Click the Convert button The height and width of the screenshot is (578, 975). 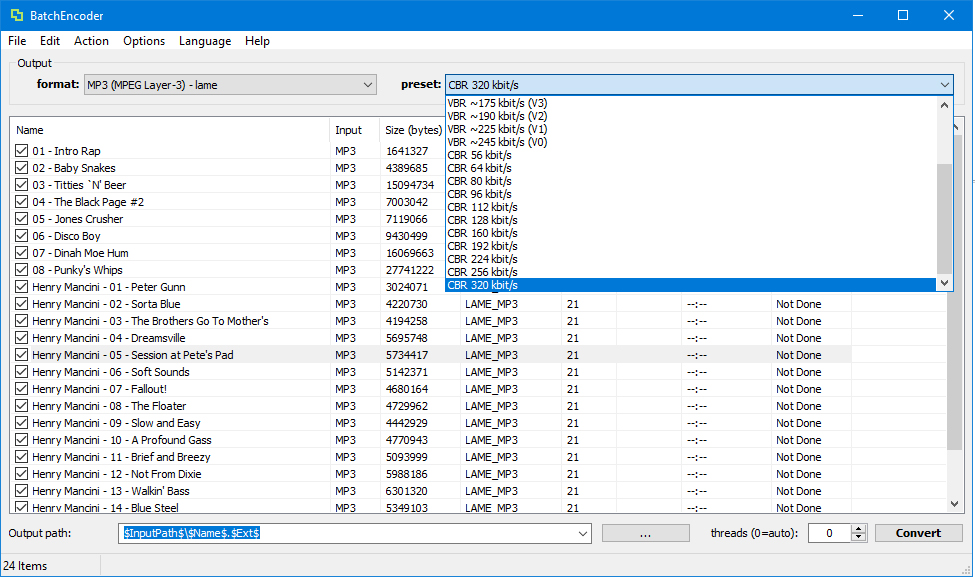pyautogui.click(x=918, y=533)
